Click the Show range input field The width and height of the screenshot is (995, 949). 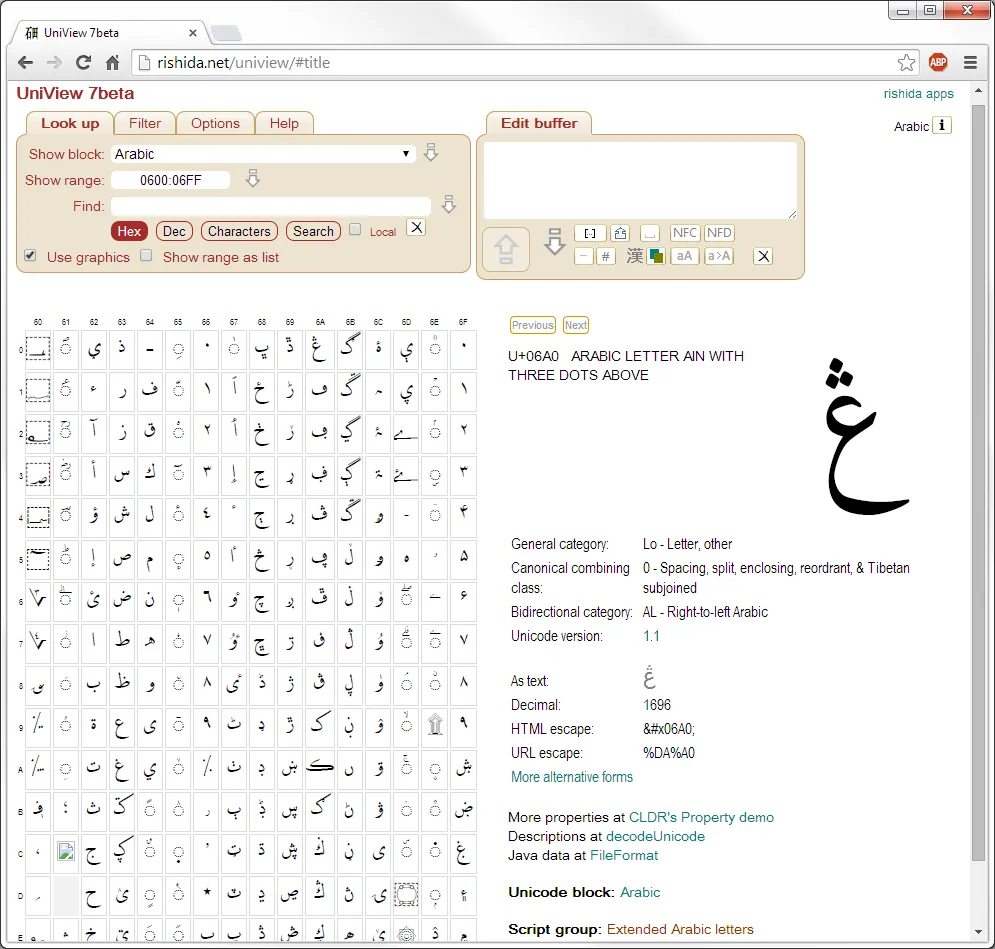pos(171,180)
